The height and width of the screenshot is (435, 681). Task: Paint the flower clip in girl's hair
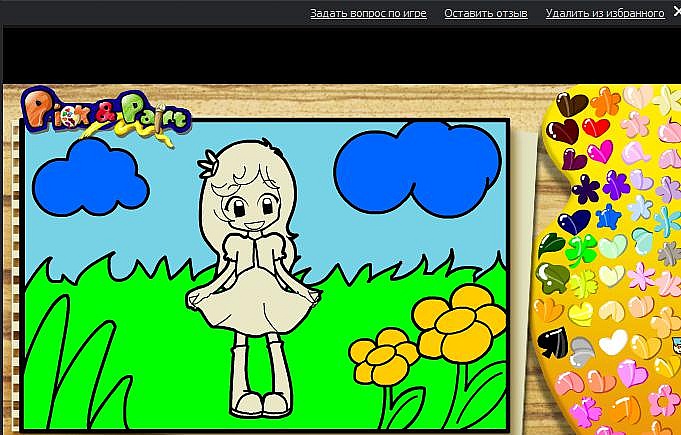click(207, 164)
